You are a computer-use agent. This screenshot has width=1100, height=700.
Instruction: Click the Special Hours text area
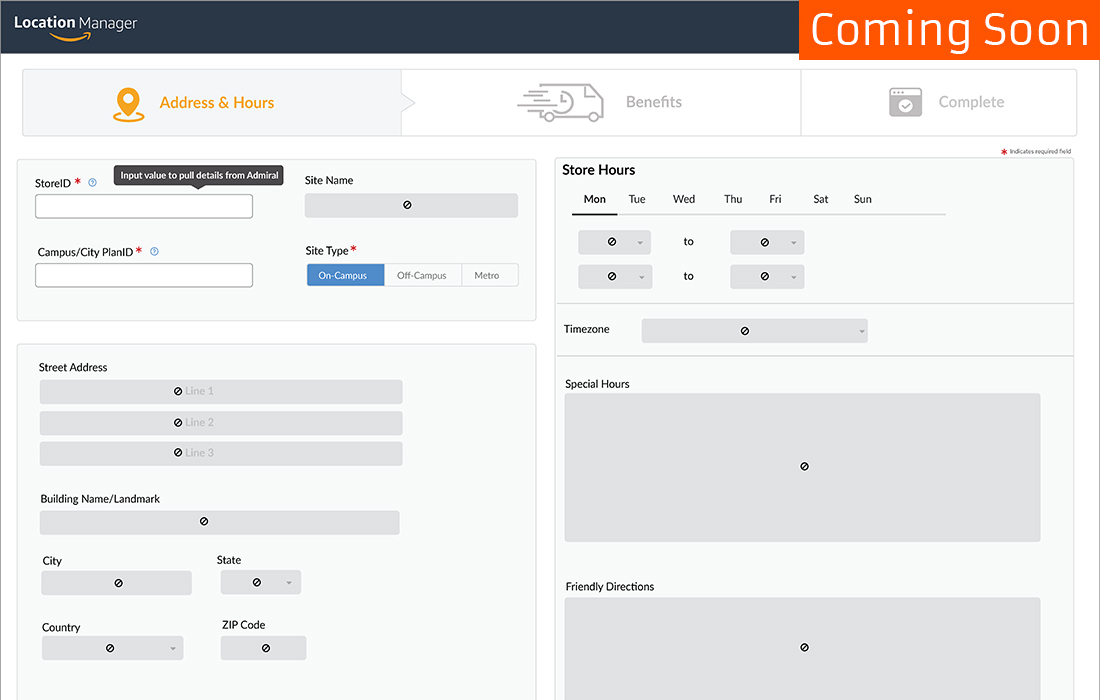802,467
